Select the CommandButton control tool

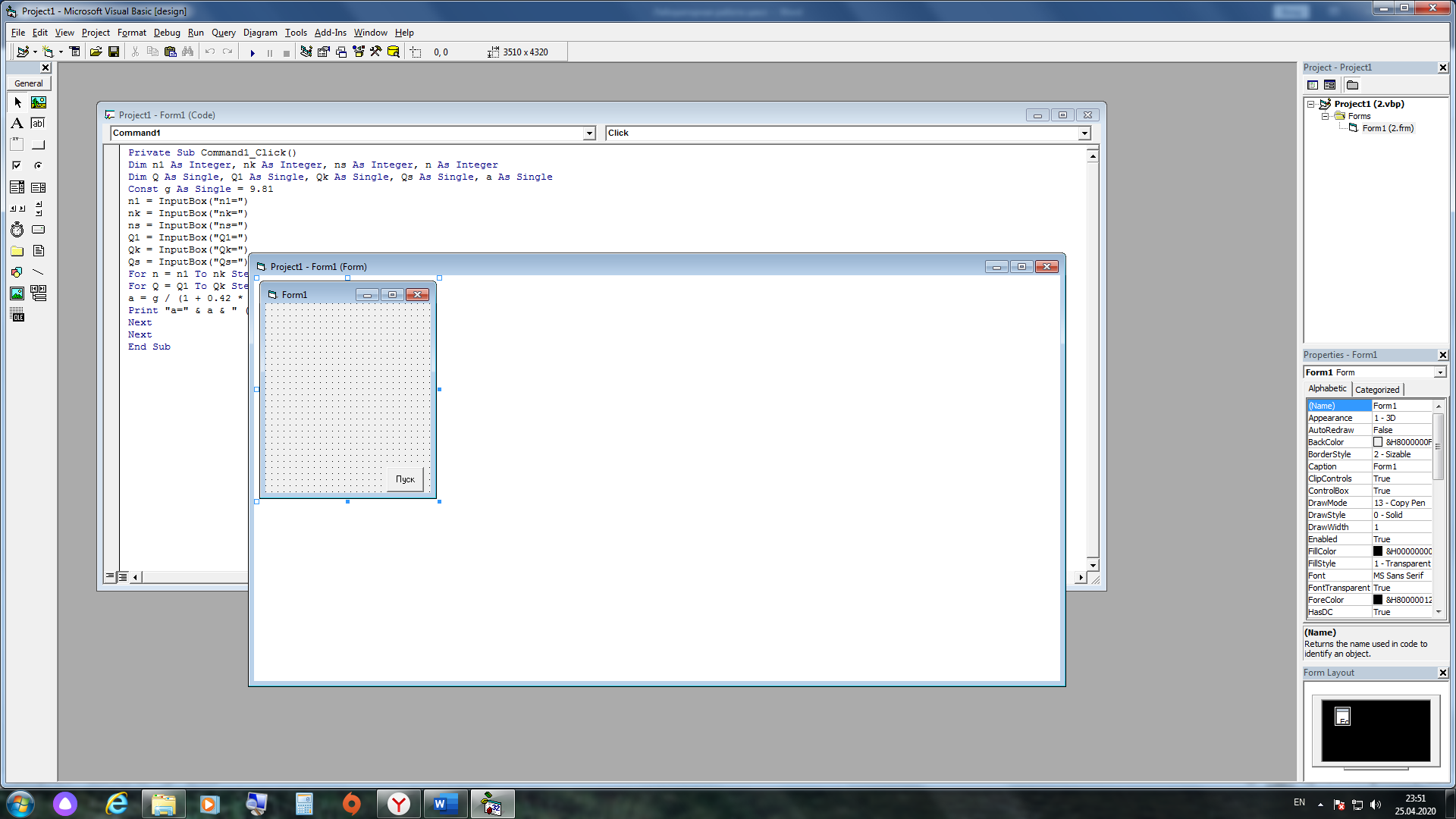(x=39, y=144)
